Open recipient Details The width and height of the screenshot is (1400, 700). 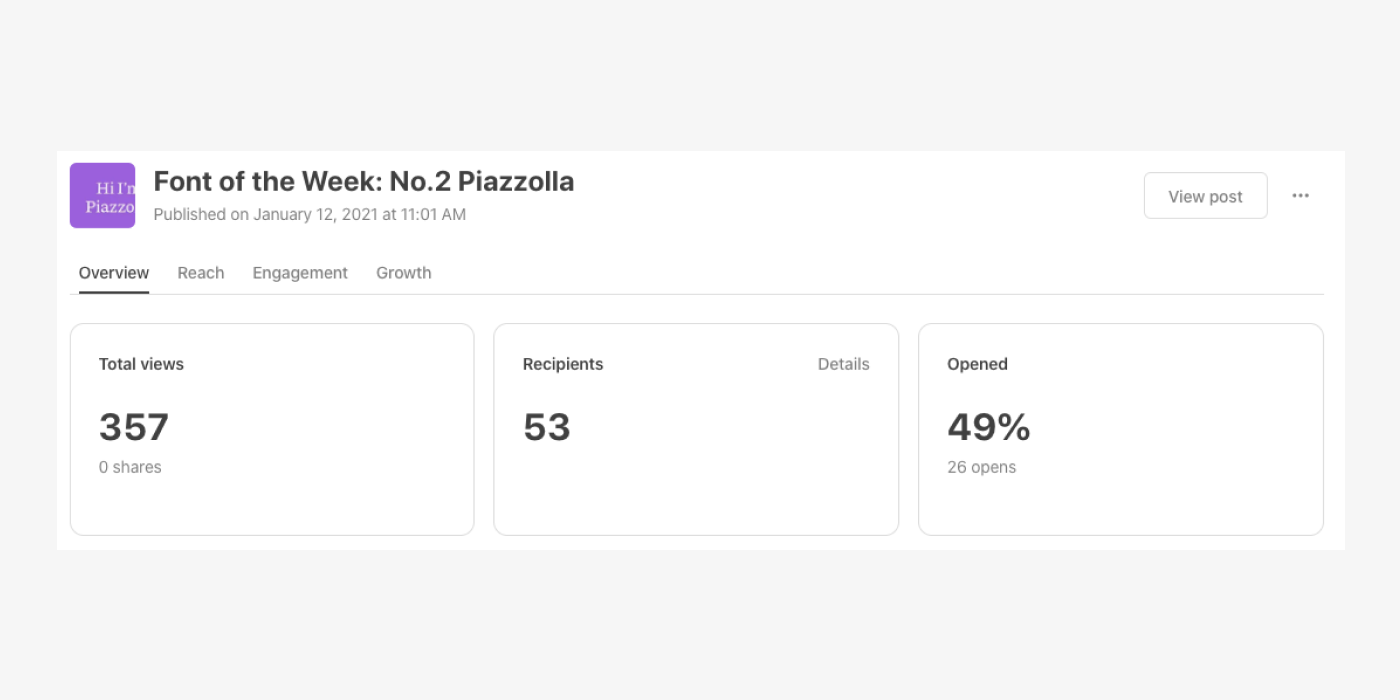point(843,364)
